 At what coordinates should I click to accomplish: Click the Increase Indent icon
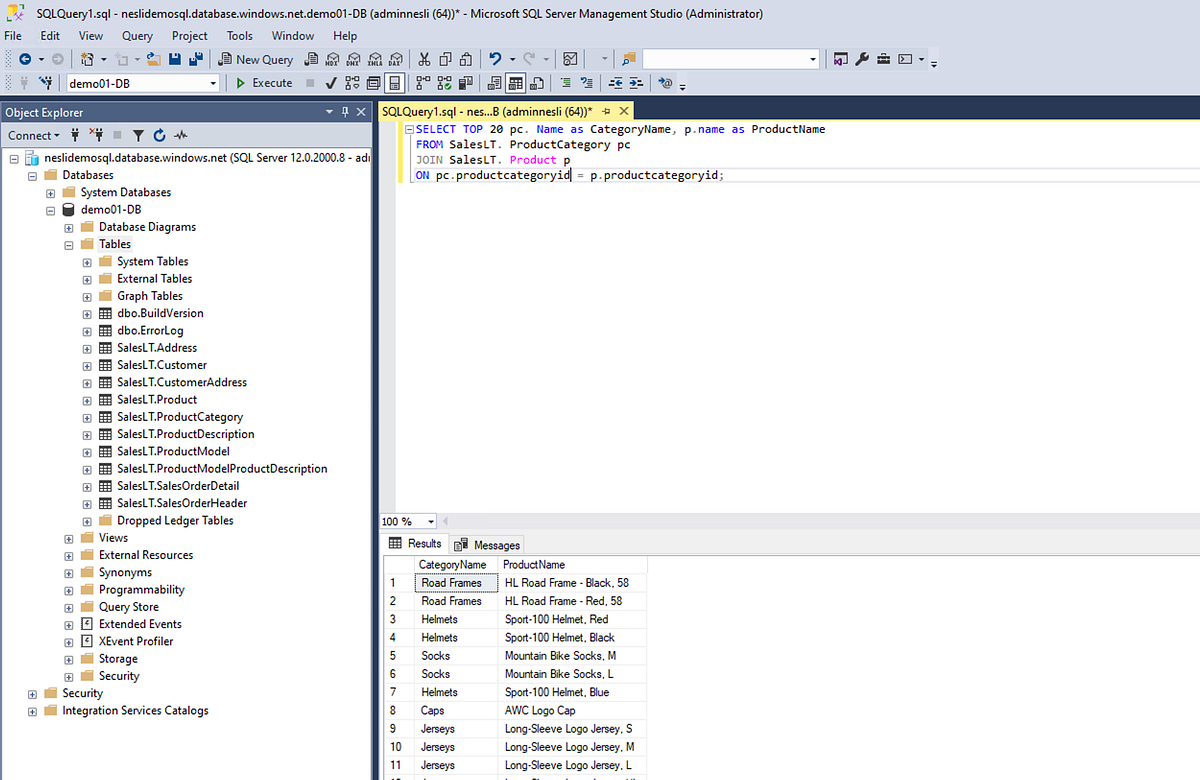[x=636, y=83]
